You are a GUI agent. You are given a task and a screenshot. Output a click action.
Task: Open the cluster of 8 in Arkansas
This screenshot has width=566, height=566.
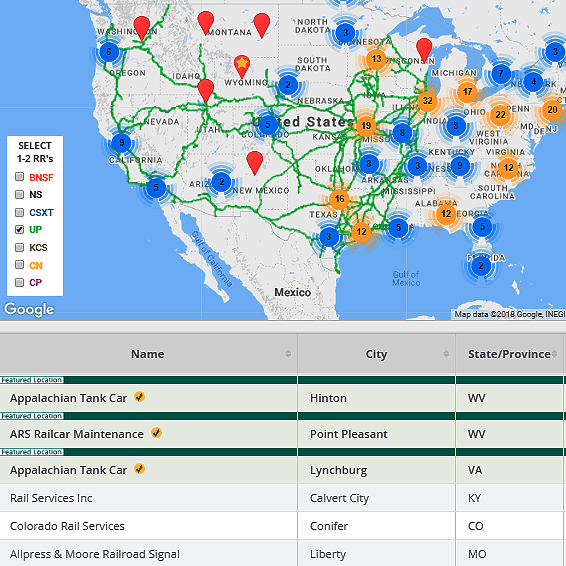pyautogui.click(x=369, y=164)
